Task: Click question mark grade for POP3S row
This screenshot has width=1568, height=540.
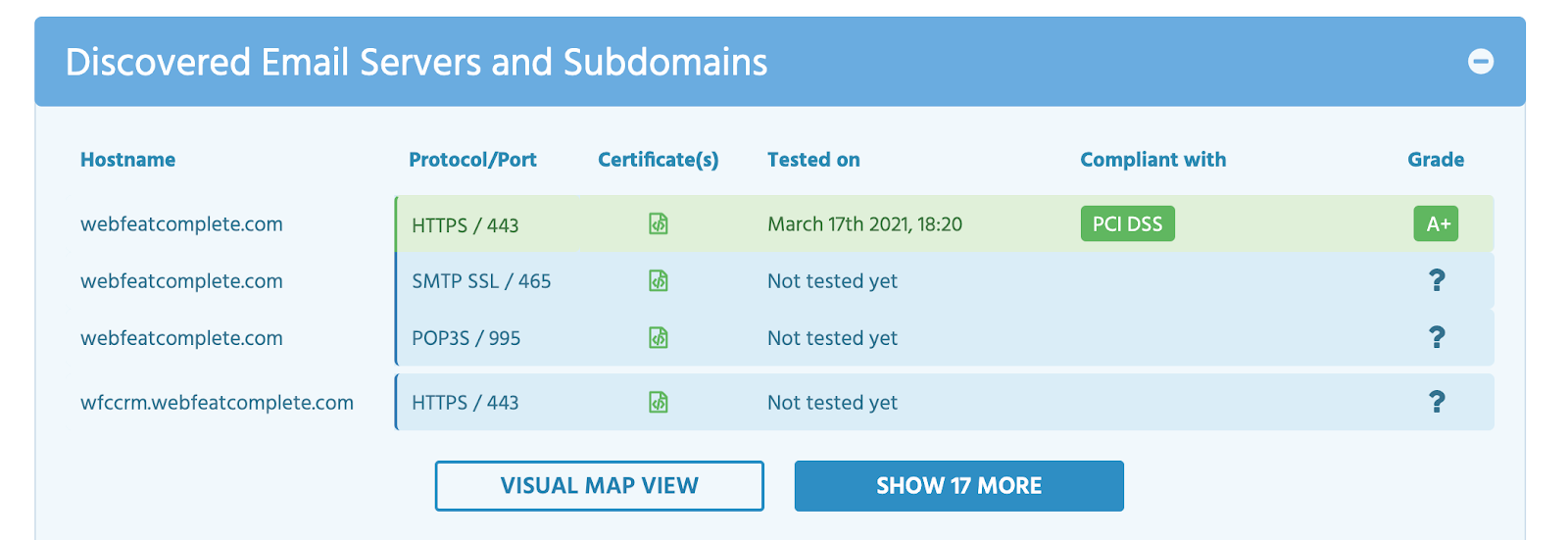Action: tap(1437, 337)
